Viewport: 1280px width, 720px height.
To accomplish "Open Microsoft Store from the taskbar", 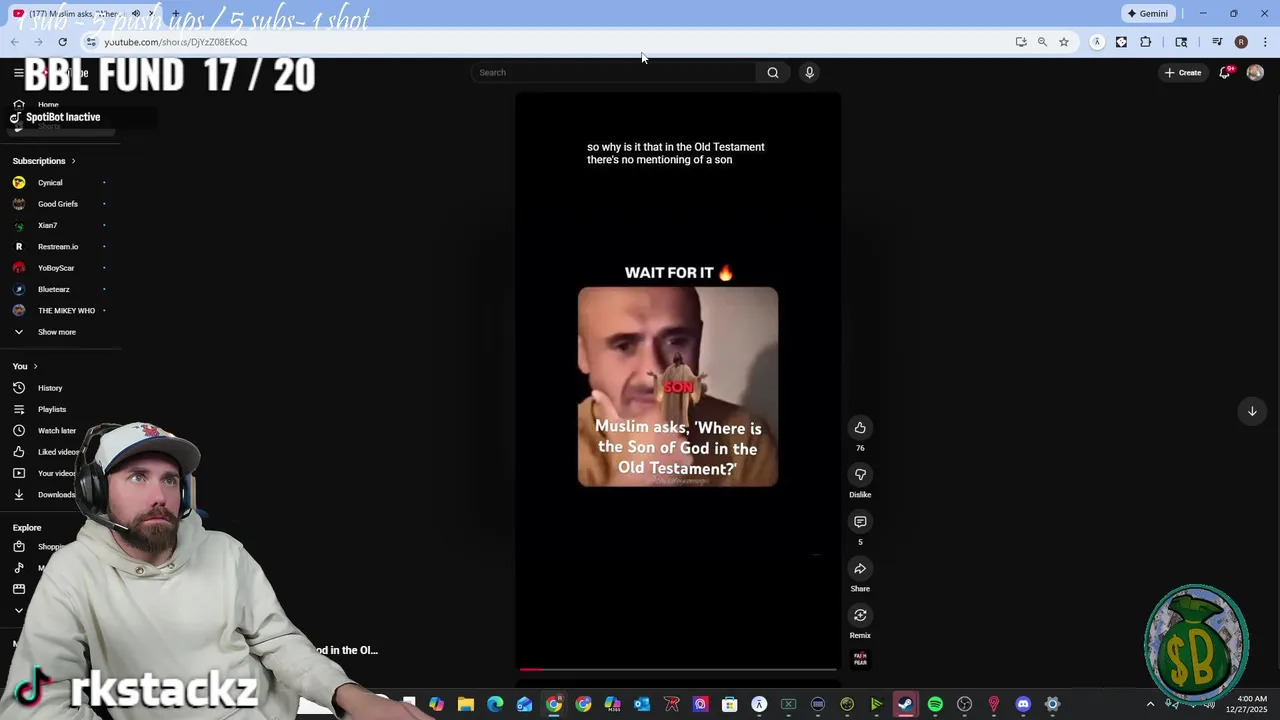I will 730,704.
